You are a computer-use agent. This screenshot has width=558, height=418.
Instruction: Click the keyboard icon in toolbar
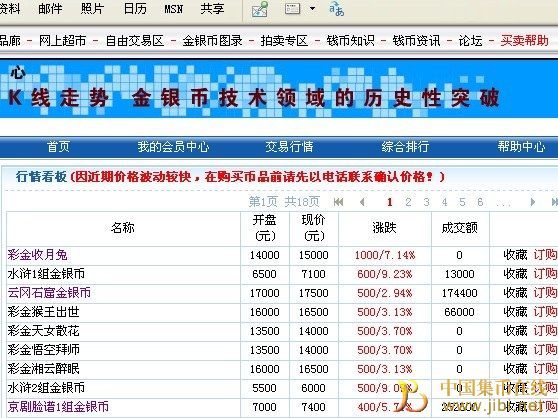293,9
